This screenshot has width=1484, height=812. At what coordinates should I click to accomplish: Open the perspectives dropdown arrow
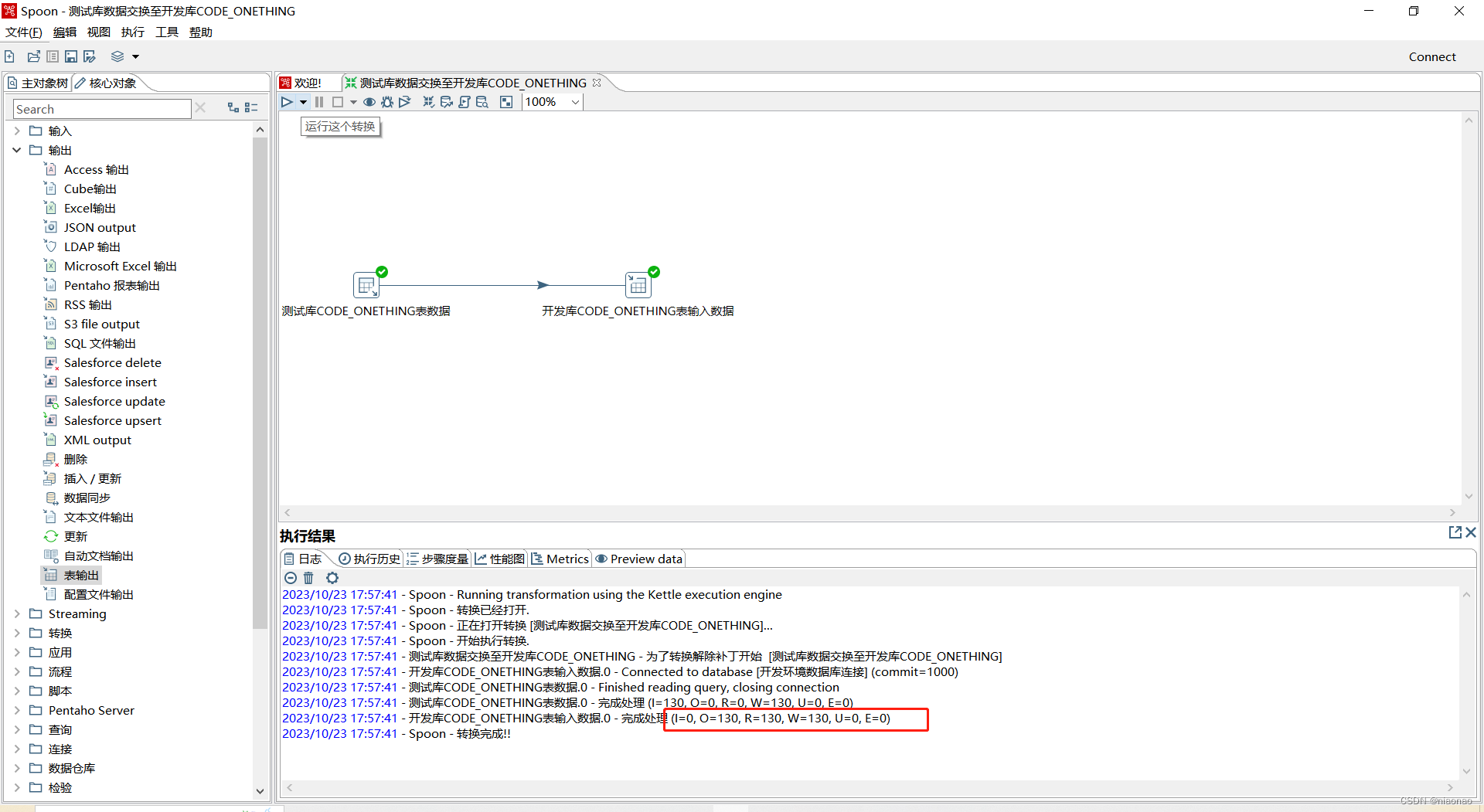tap(135, 56)
